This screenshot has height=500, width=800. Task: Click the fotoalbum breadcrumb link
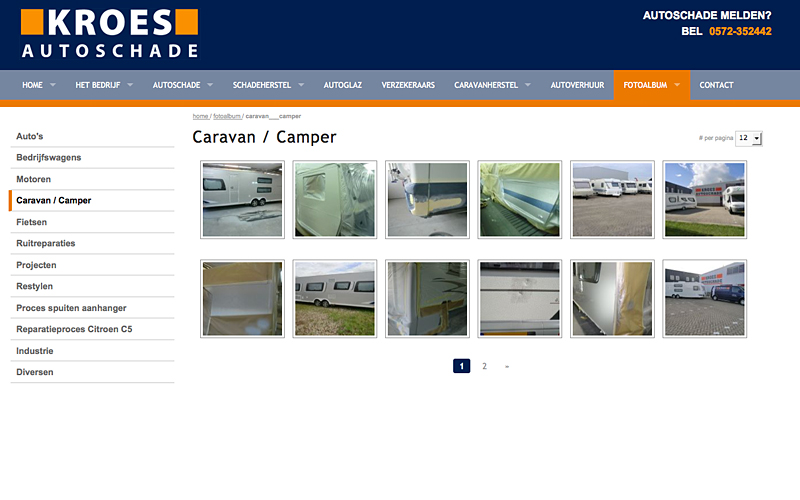[227, 116]
